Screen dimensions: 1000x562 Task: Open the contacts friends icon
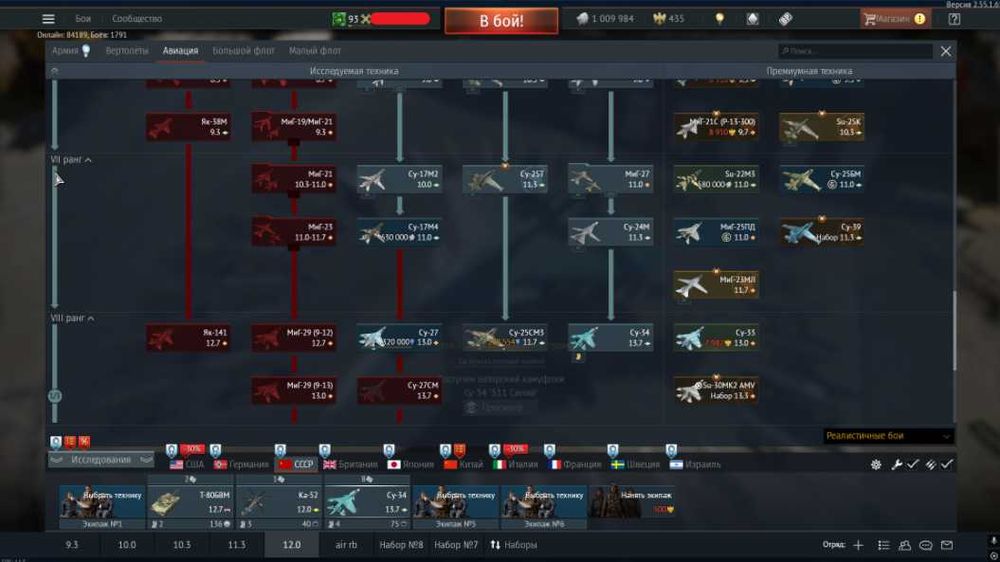pos(904,545)
